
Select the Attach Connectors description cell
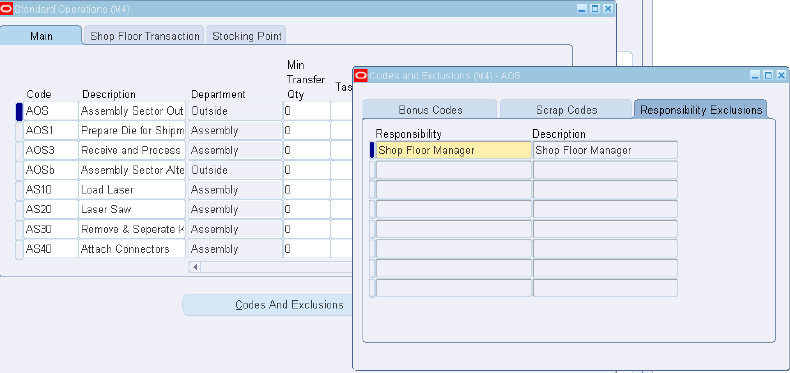[x=132, y=249]
